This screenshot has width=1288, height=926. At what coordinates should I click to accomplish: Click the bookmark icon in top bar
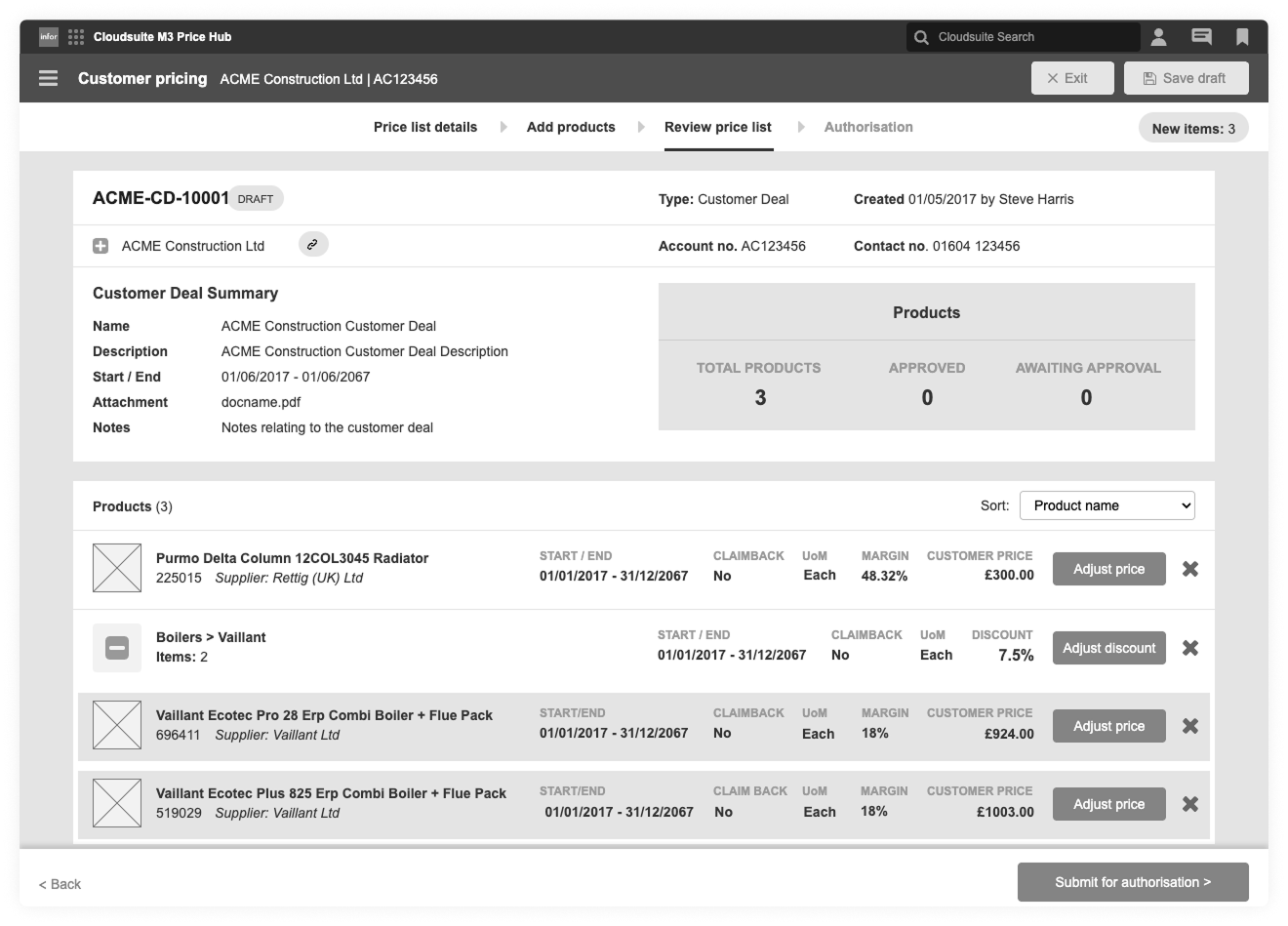tap(1242, 37)
